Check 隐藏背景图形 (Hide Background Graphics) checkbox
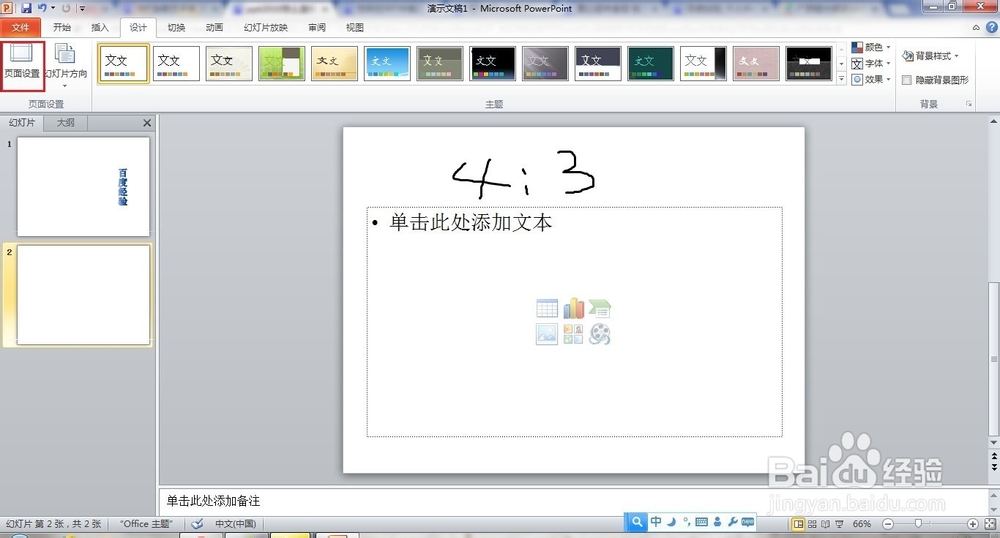Image resolution: width=1000 pixels, height=538 pixels. click(x=906, y=80)
